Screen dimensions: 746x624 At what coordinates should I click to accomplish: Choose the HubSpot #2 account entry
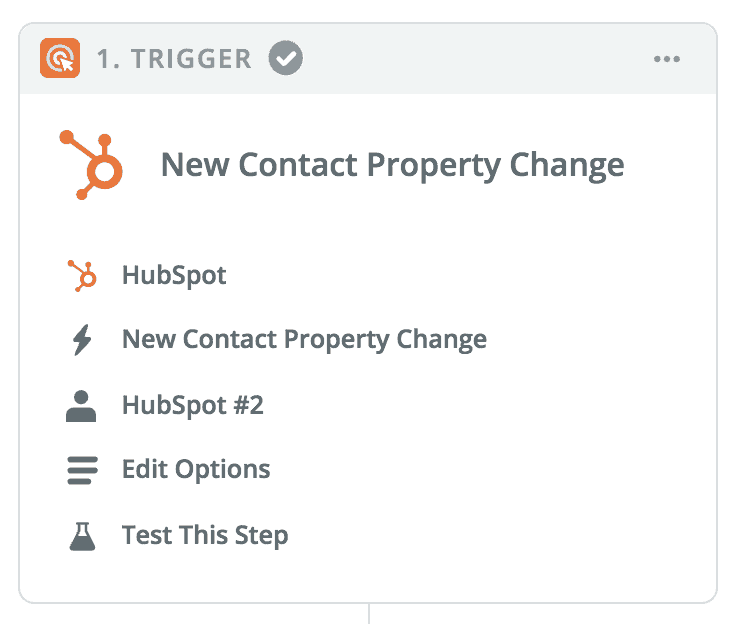pos(193,405)
